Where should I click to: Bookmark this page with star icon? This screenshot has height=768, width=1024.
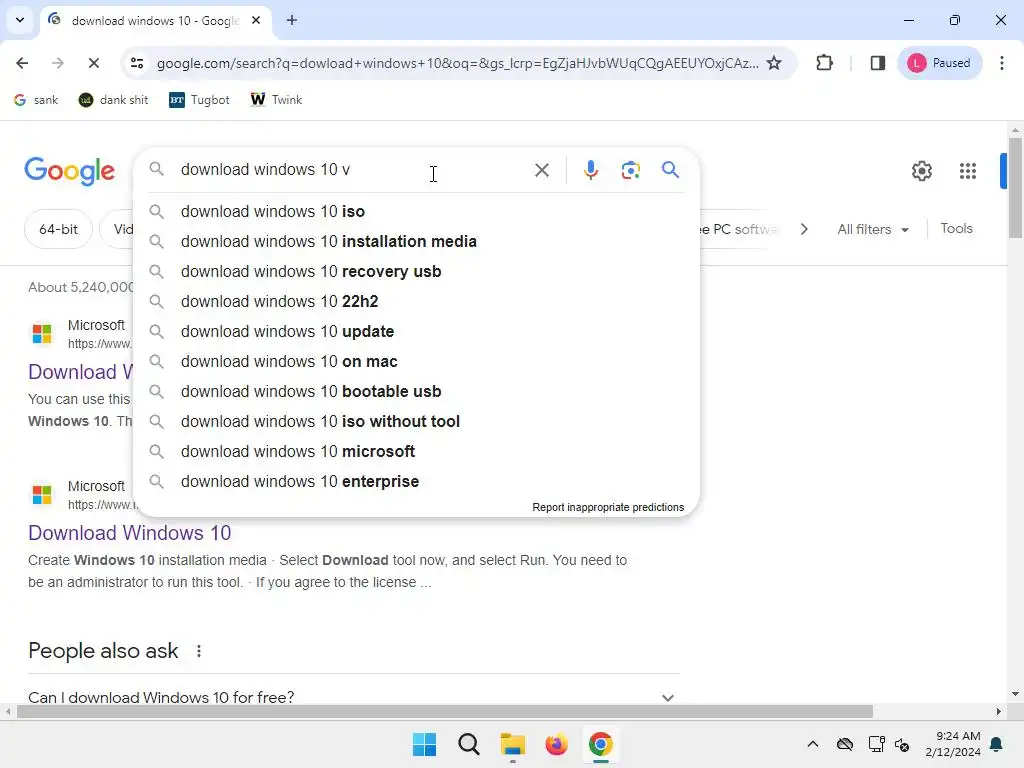[x=774, y=63]
